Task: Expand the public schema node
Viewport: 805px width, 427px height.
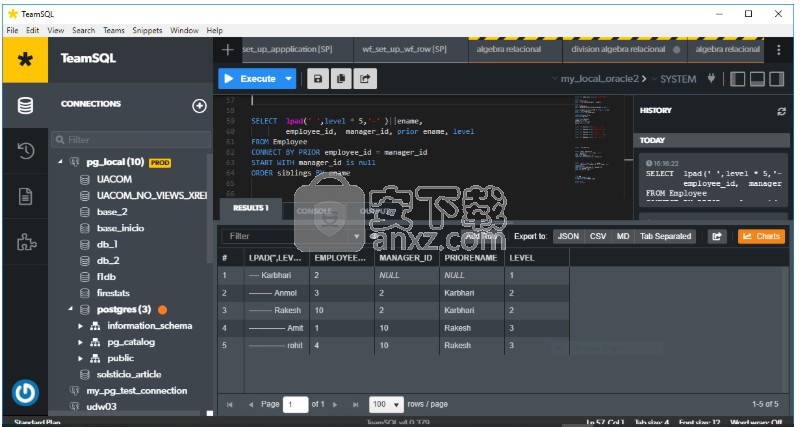Action: [81, 358]
